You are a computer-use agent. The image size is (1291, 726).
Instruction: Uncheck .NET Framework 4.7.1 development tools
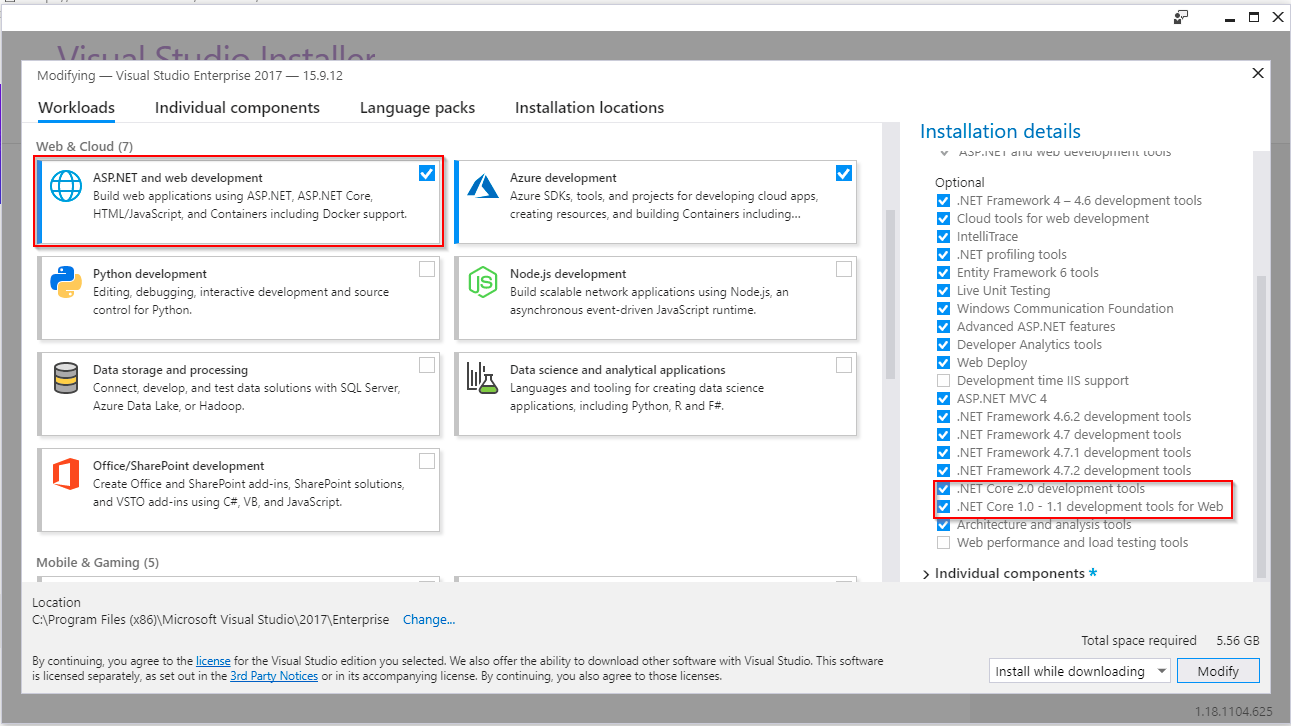943,452
